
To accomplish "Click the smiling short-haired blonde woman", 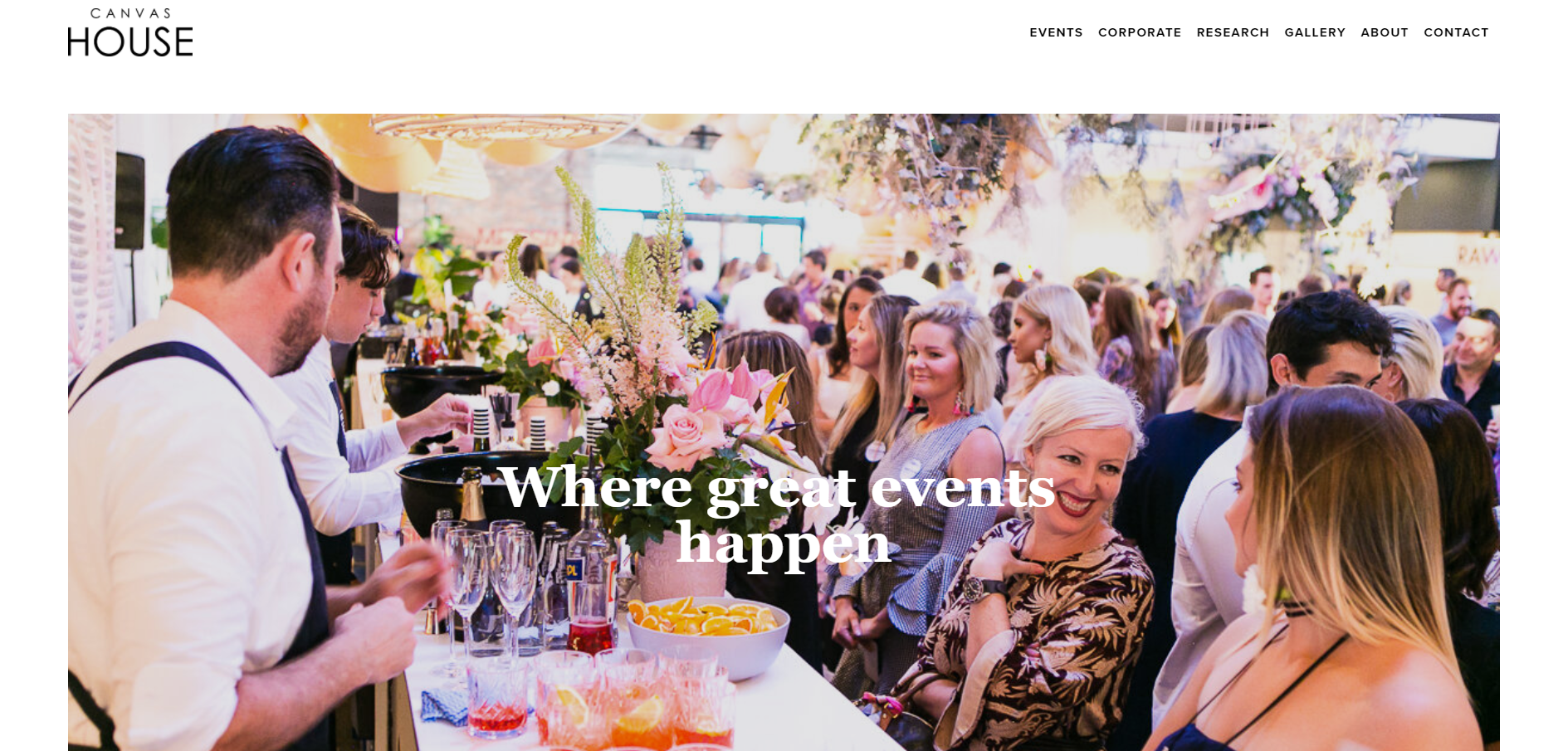I will pyautogui.click(x=1071, y=465).
